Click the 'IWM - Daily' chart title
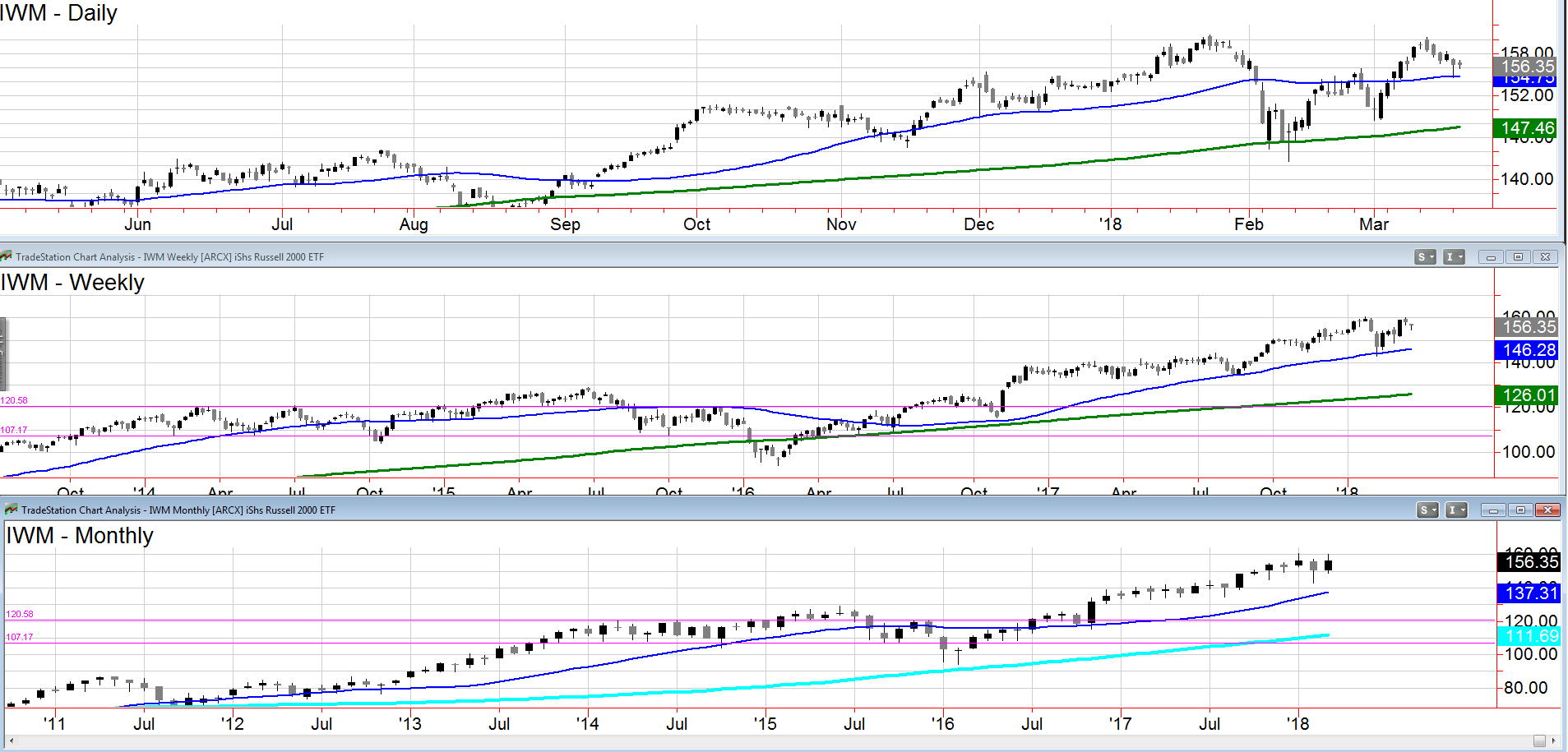This screenshot has width=1568, height=752. click(58, 13)
